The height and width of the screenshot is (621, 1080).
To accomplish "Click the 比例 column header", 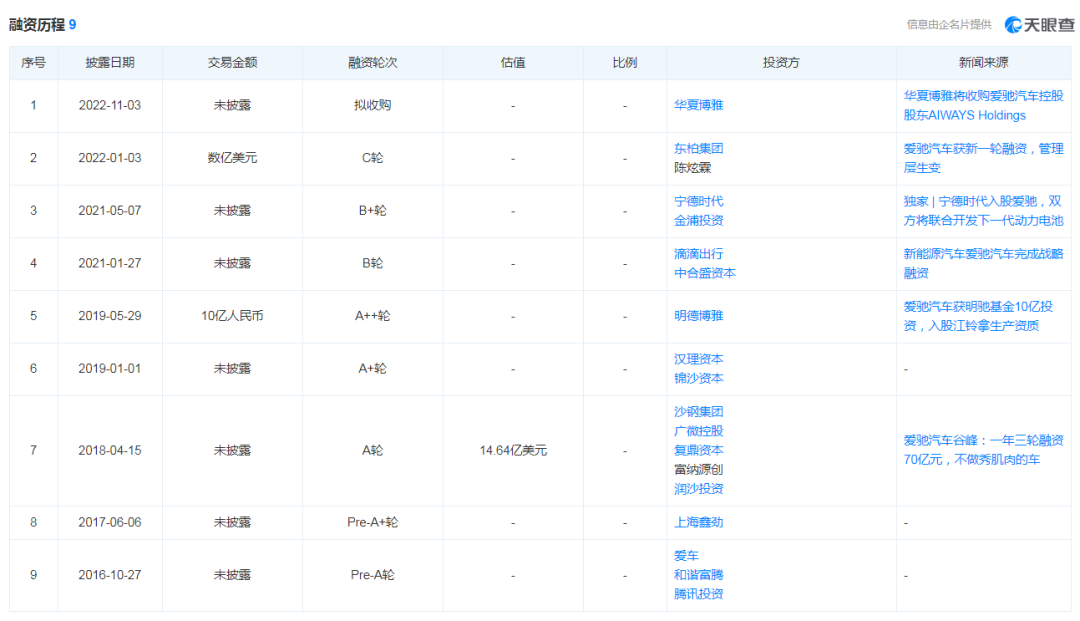I will click(x=625, y=63).
